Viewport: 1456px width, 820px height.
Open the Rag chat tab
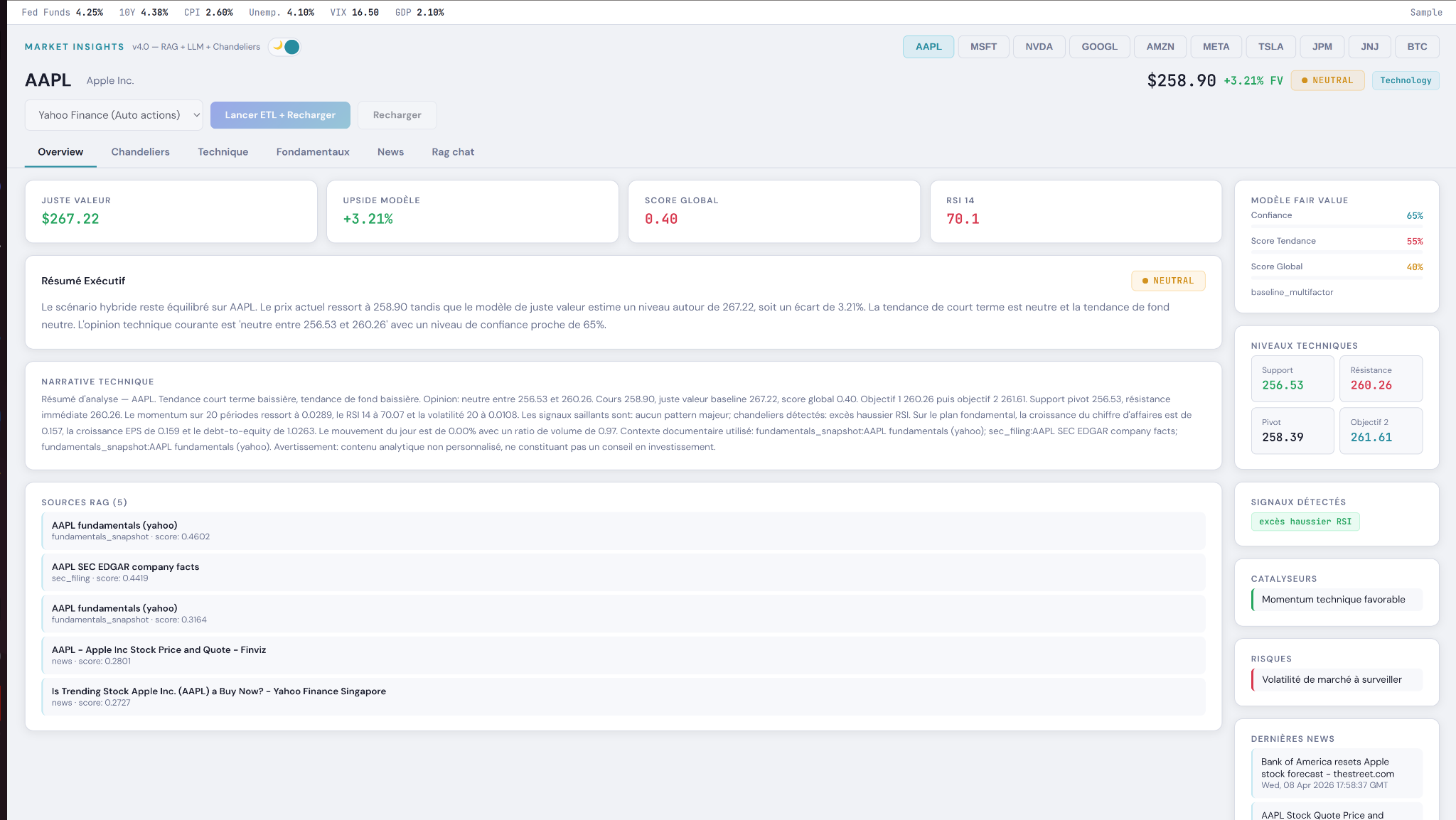[452, 151]
